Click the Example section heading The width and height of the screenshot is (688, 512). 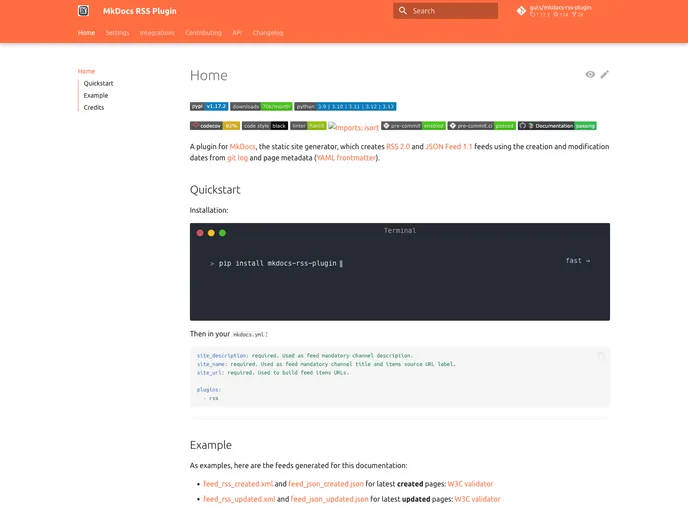[x=211, y=445]
